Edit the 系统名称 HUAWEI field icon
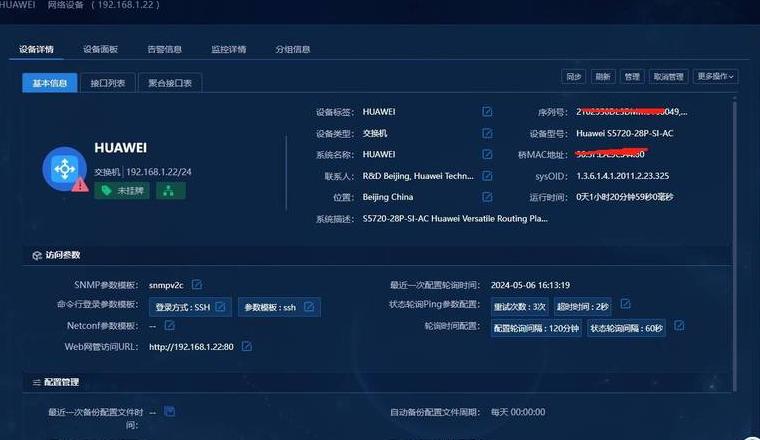This screenshot has height=440, width=760. (x=487, y=154)
